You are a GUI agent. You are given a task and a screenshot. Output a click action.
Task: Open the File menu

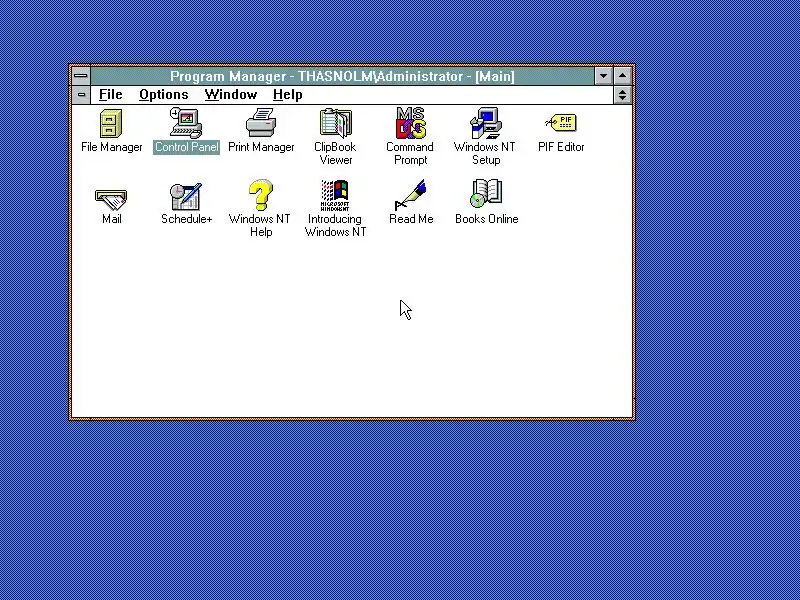[111, 94]
